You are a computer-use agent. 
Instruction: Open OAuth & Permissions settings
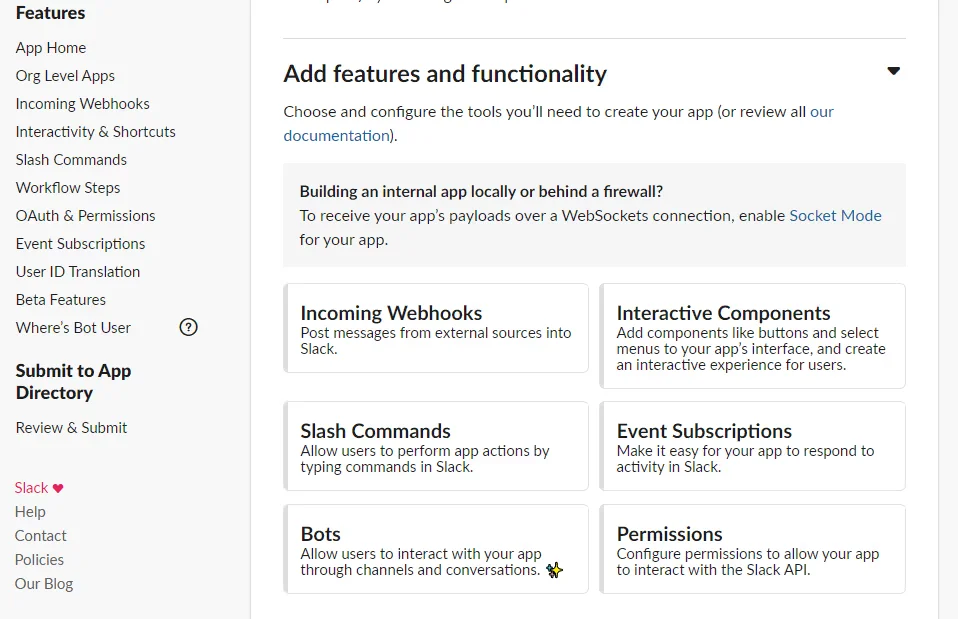85,215
